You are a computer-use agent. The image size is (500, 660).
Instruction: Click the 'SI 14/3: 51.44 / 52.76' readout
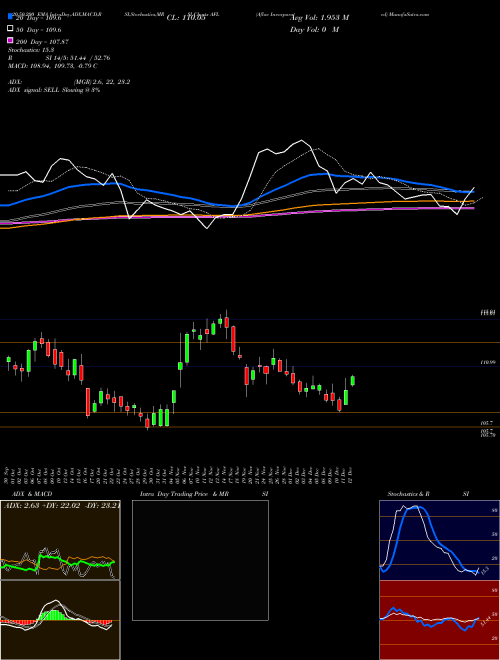78,58
